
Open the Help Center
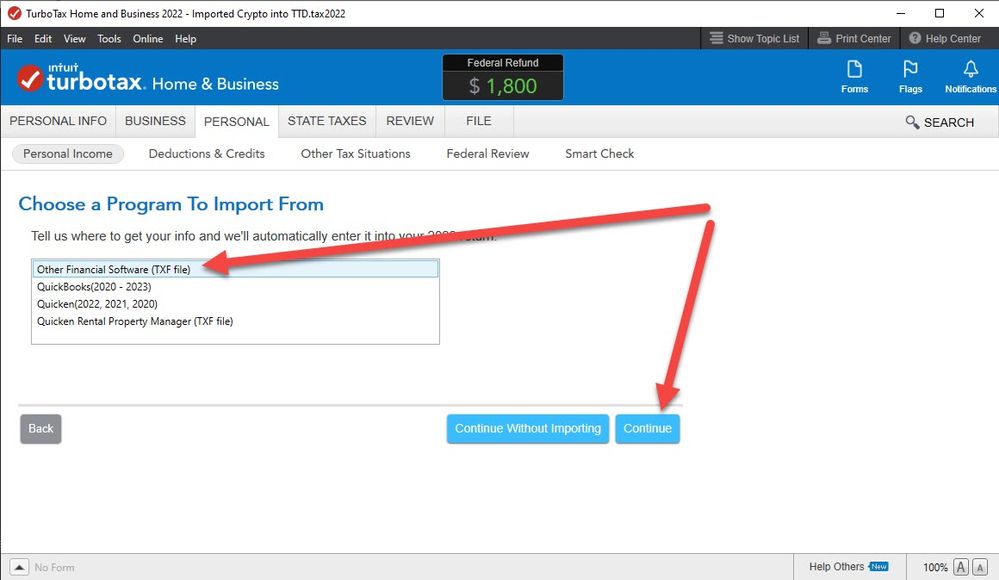click(x=944, y=39)
